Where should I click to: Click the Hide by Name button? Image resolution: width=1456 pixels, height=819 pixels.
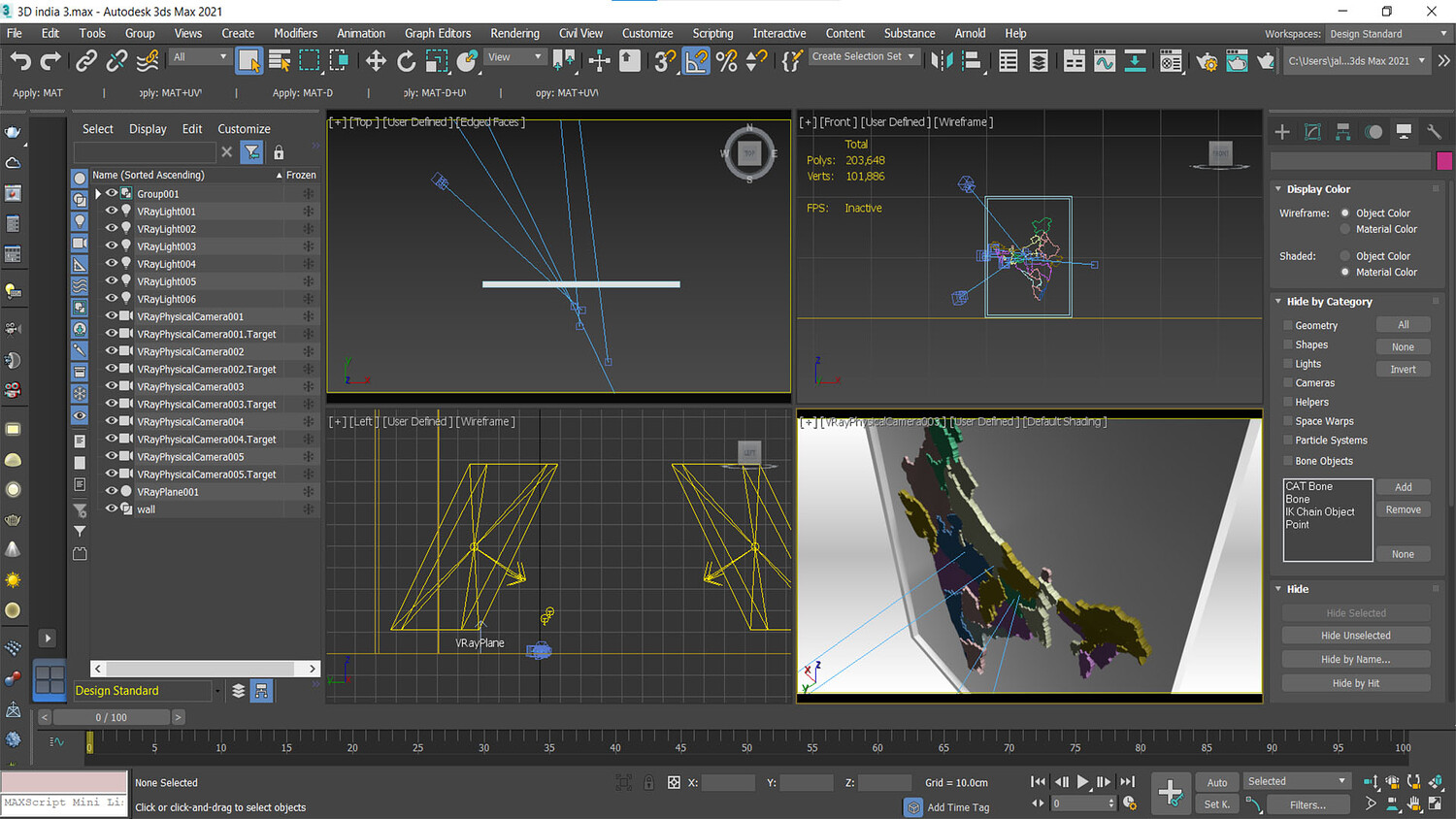[x=1355, y=659]
